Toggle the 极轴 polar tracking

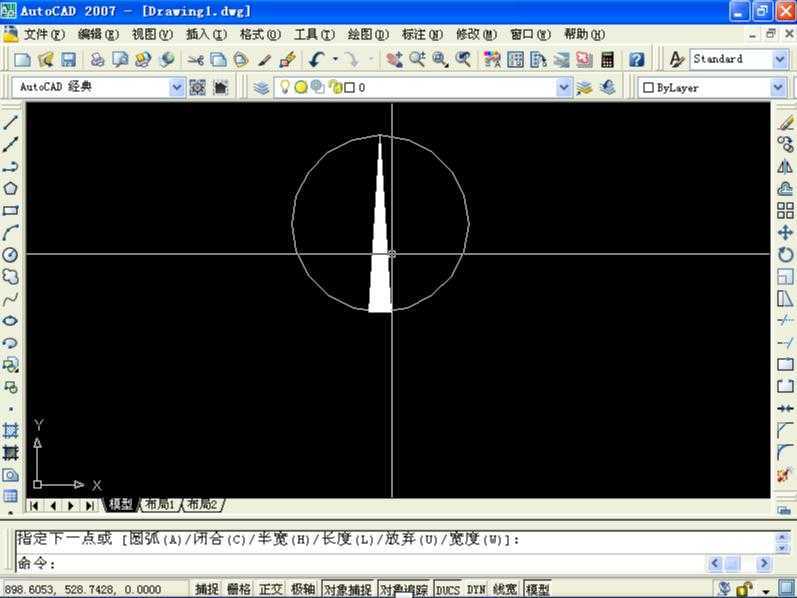[x=303, y=589]
